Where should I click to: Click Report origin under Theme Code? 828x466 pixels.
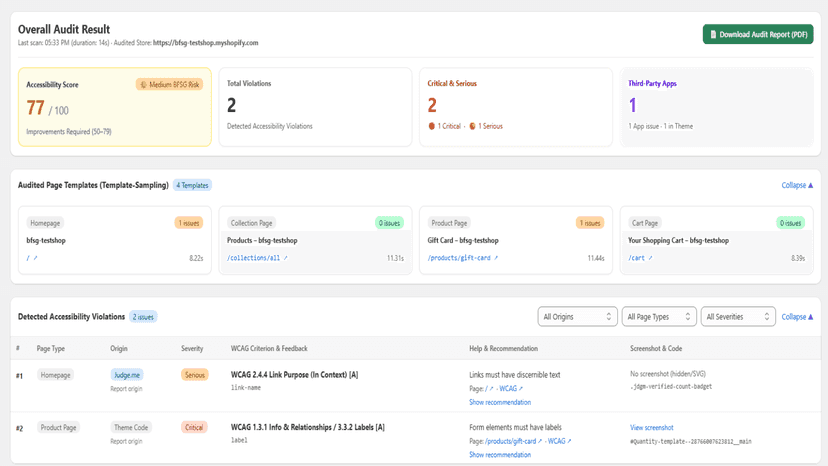click(126, 441)
